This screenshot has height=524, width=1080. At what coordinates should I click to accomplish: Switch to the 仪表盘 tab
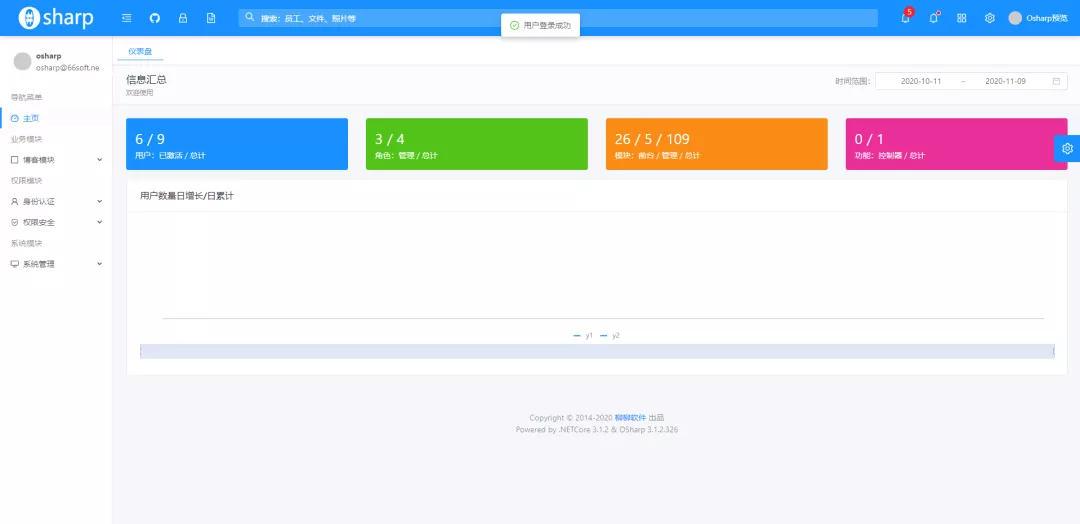(x=140, y=51)
